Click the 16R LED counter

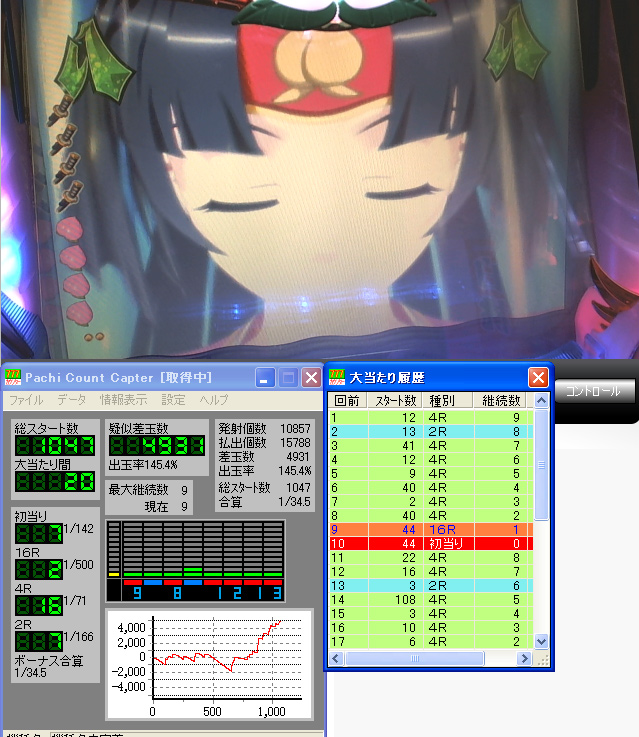click(x=39, y=570)
